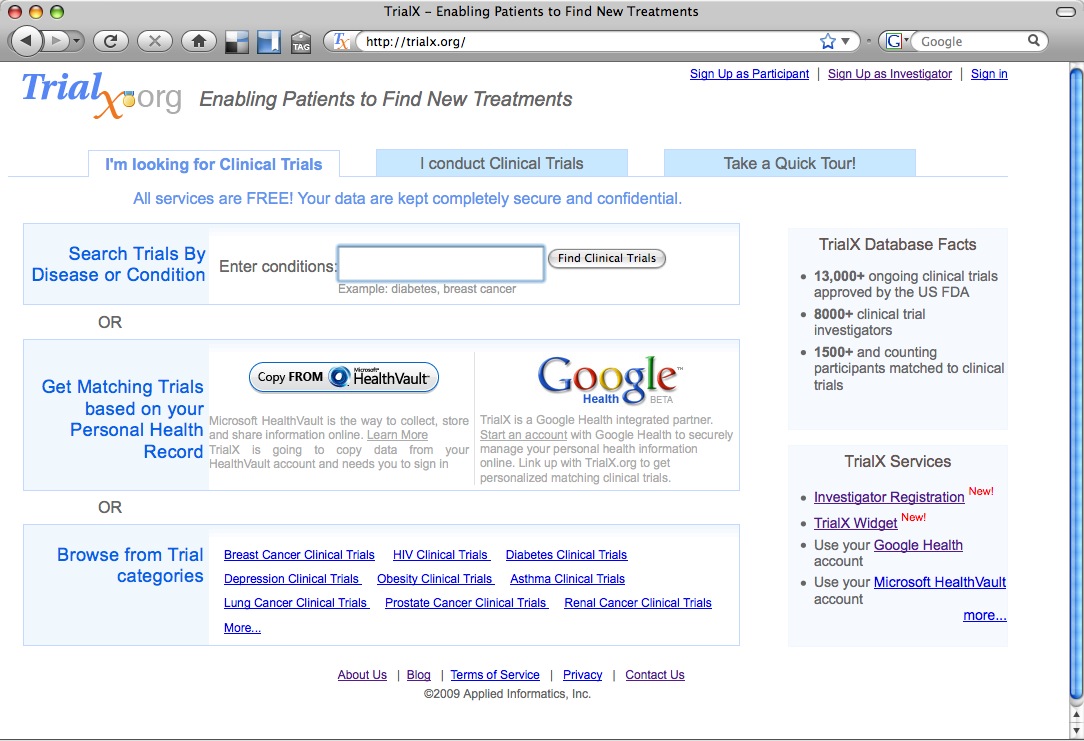Click 13,000+ ongoing clinical trials fact text
The width and height of the screenshot is (1084, 741).
[906, 284]
